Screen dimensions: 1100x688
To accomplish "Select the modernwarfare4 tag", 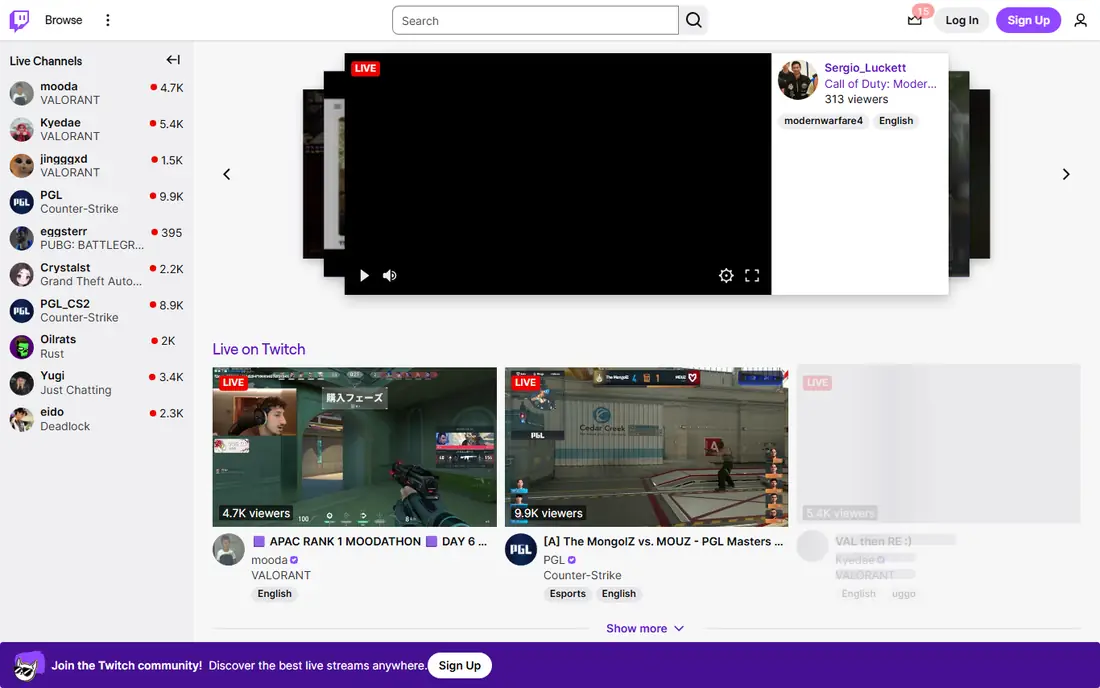I will [x=824, y=121].
